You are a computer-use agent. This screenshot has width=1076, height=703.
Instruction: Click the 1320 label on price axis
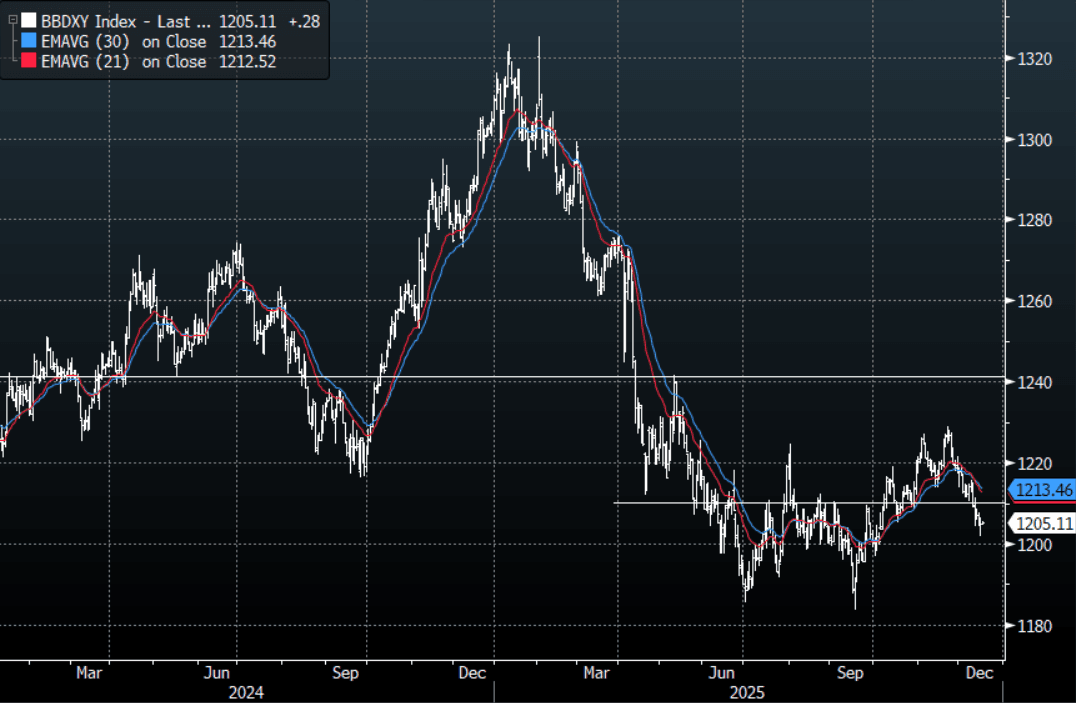pos(1034,59)
